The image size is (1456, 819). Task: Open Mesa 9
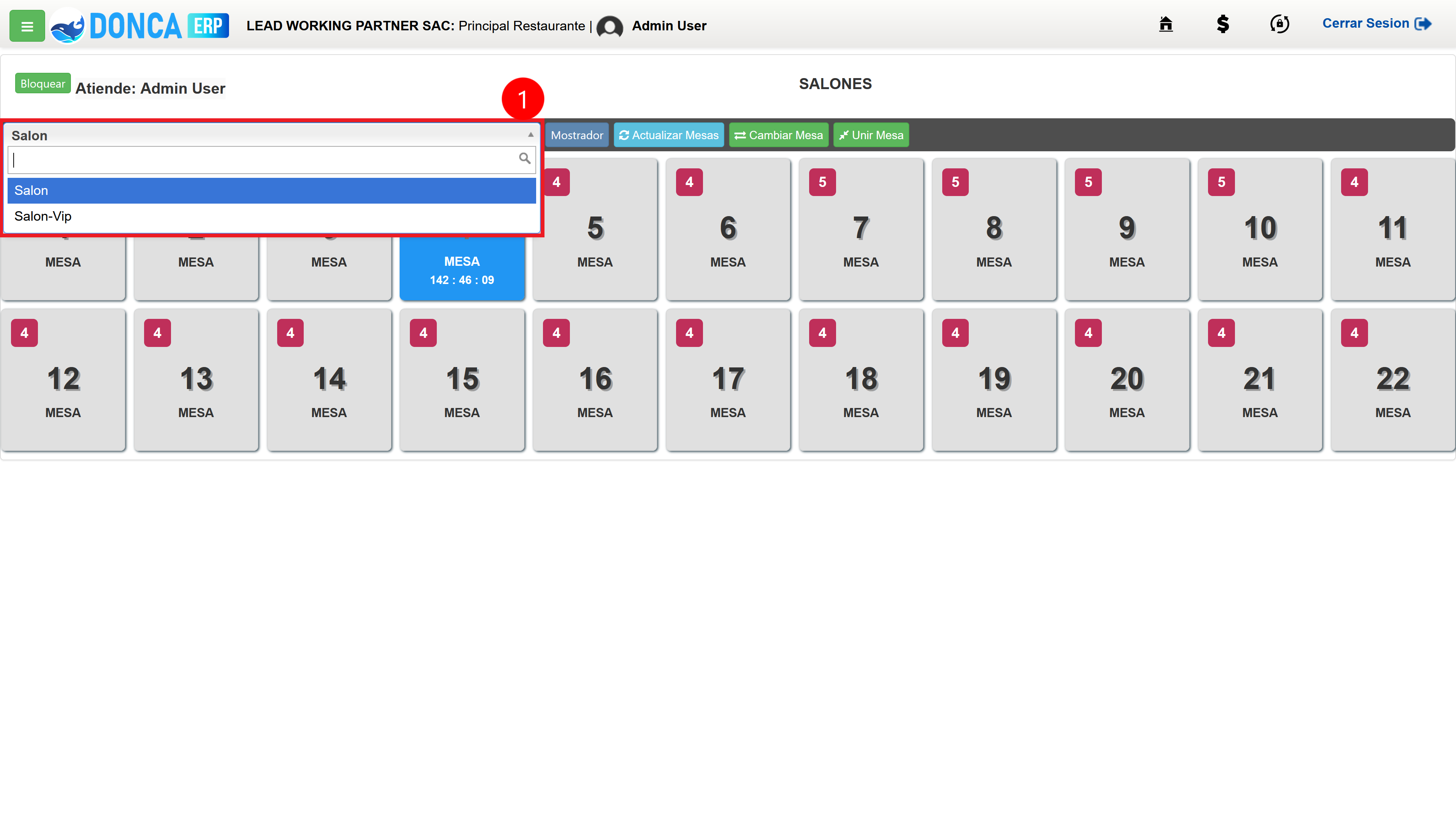click(1127, 229)
